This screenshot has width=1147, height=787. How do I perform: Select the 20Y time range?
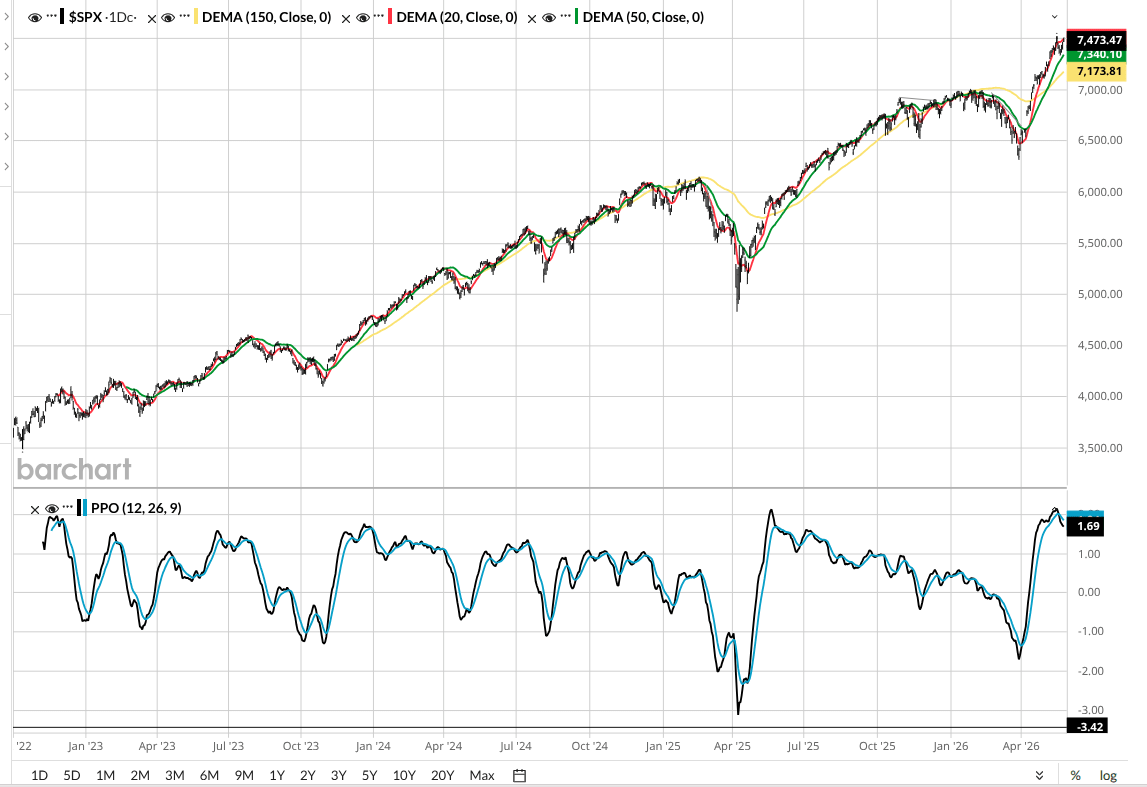[x=443, y=775]
